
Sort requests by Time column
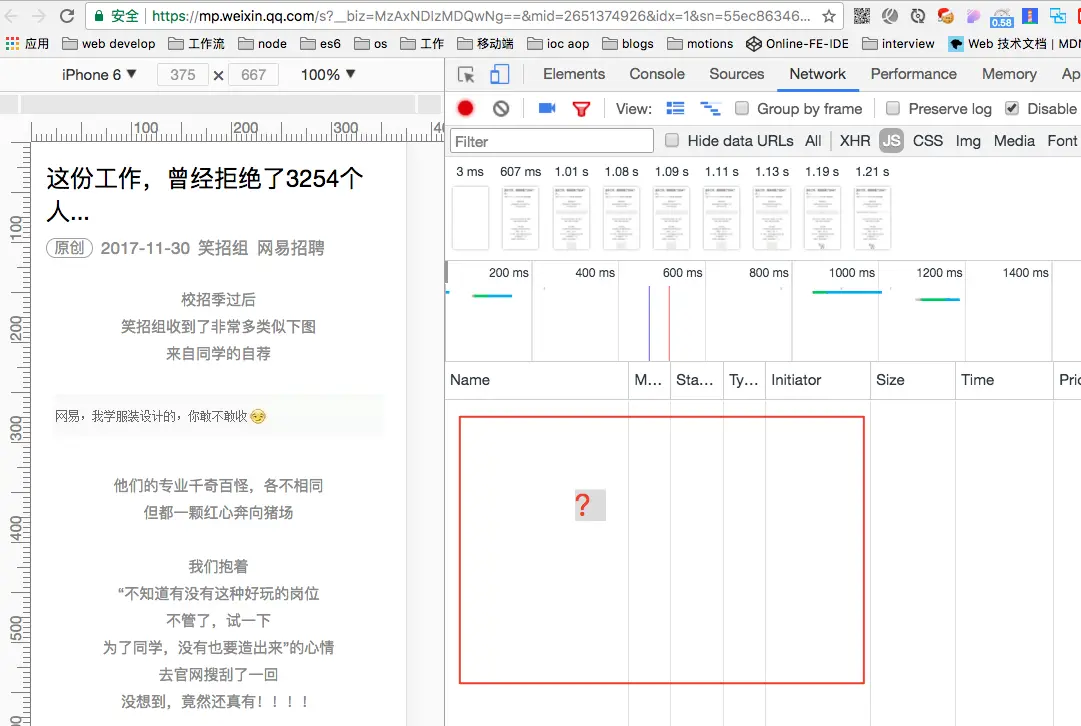click(x=1004, y=380)
